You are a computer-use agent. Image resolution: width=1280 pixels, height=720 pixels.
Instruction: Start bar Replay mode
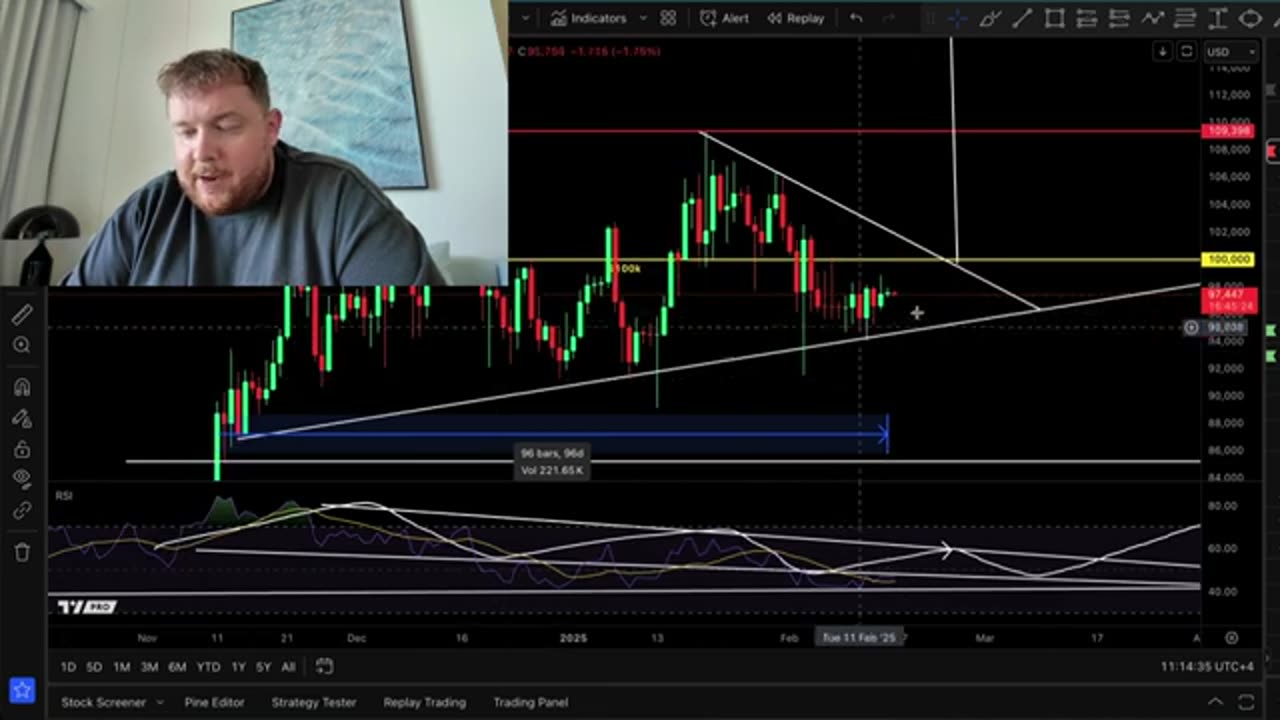click(x=794, y=18)
